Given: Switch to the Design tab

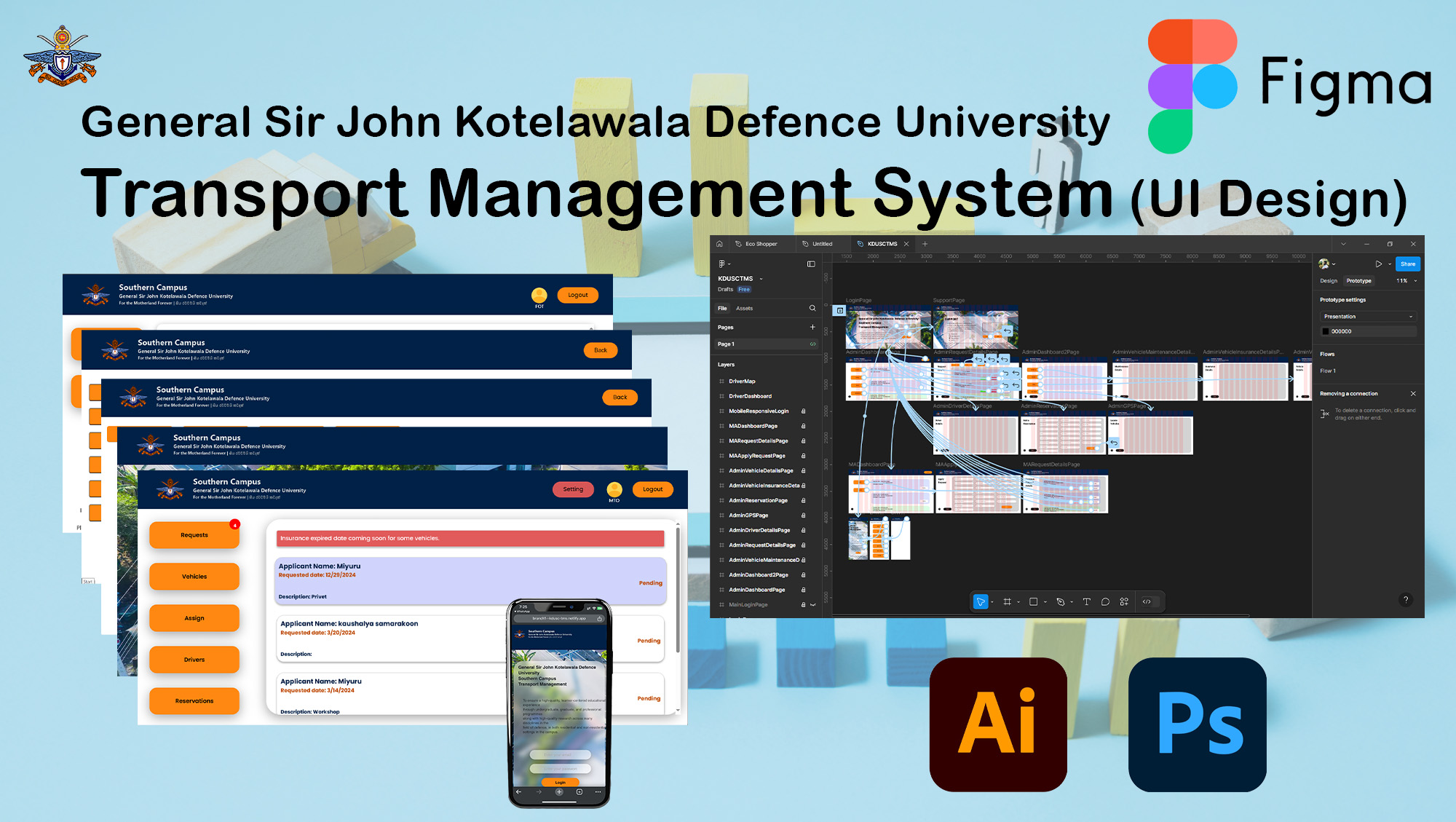Looking at the screenshot, I should 1329,280.
